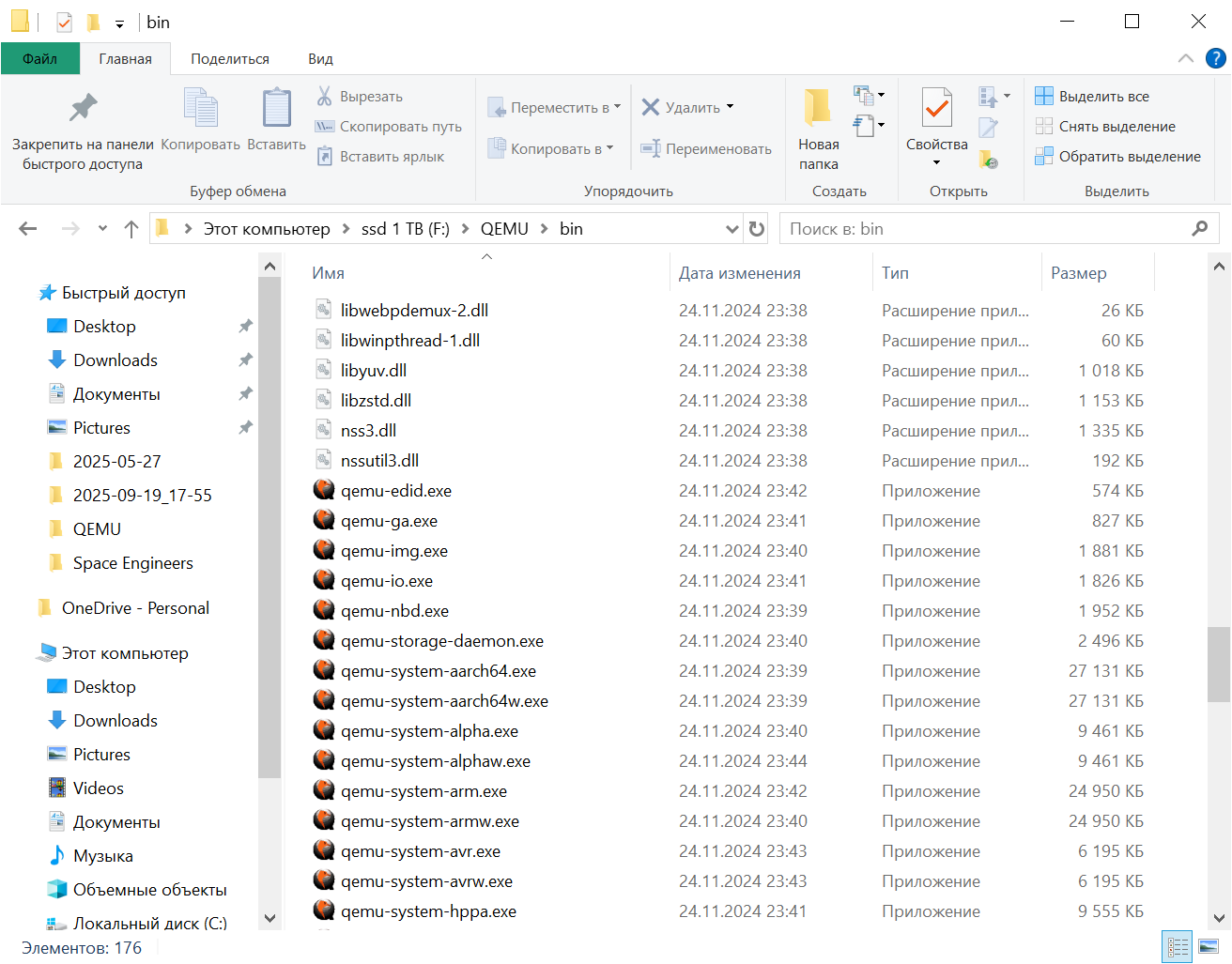
Task: Expand the Delete dropdown arrow
Action: point(730,106)
